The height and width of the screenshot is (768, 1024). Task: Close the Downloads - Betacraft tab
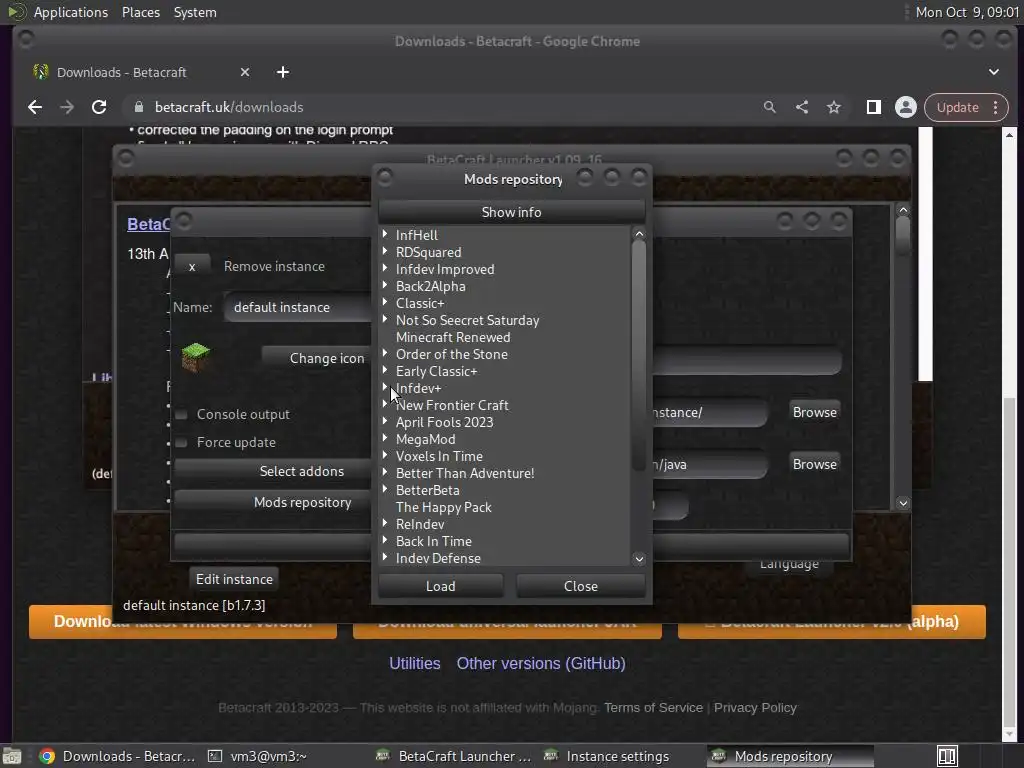[245, 72]
